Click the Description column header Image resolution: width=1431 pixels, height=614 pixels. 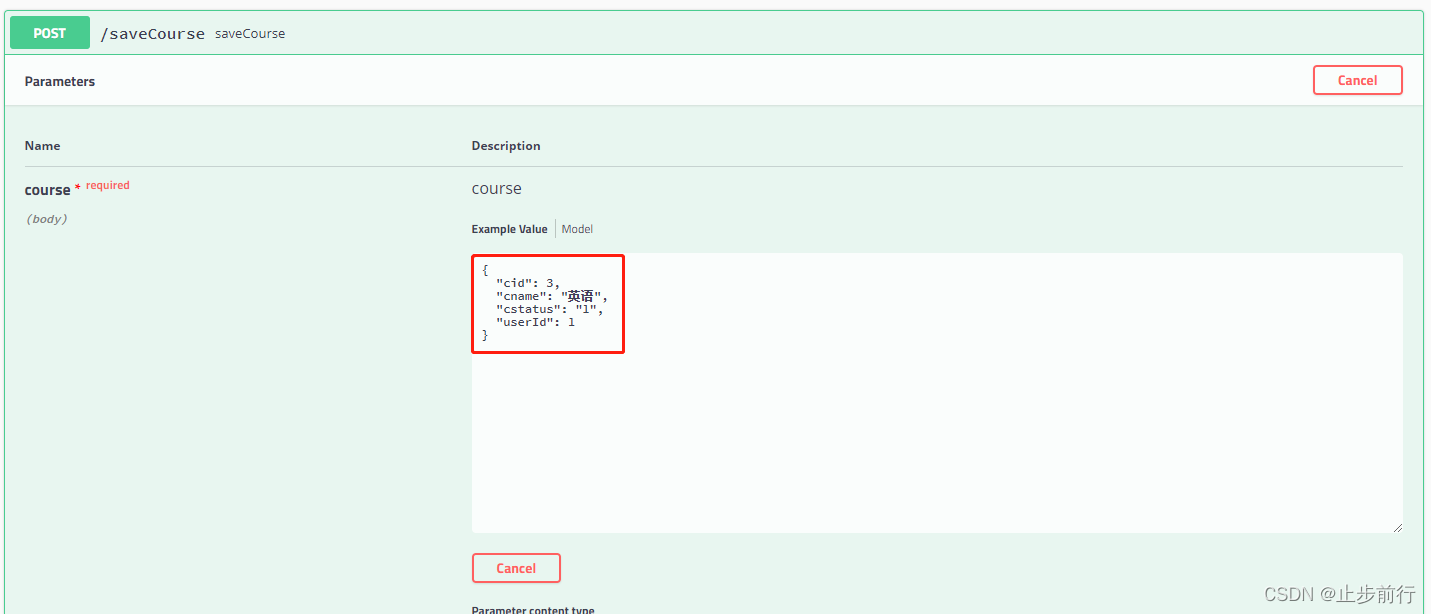[506, 146]
